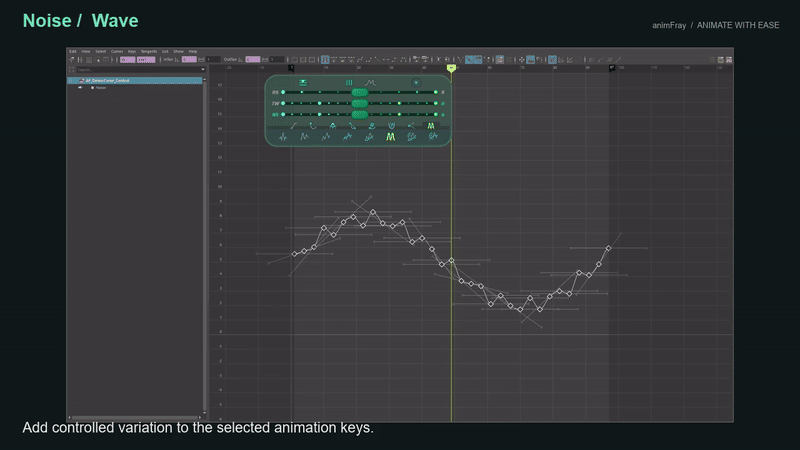Collapse the AF_DemoCurve_Control node expander
Image resolution: width=800 pixels, height=450 pixels.
tap(70, 80)
